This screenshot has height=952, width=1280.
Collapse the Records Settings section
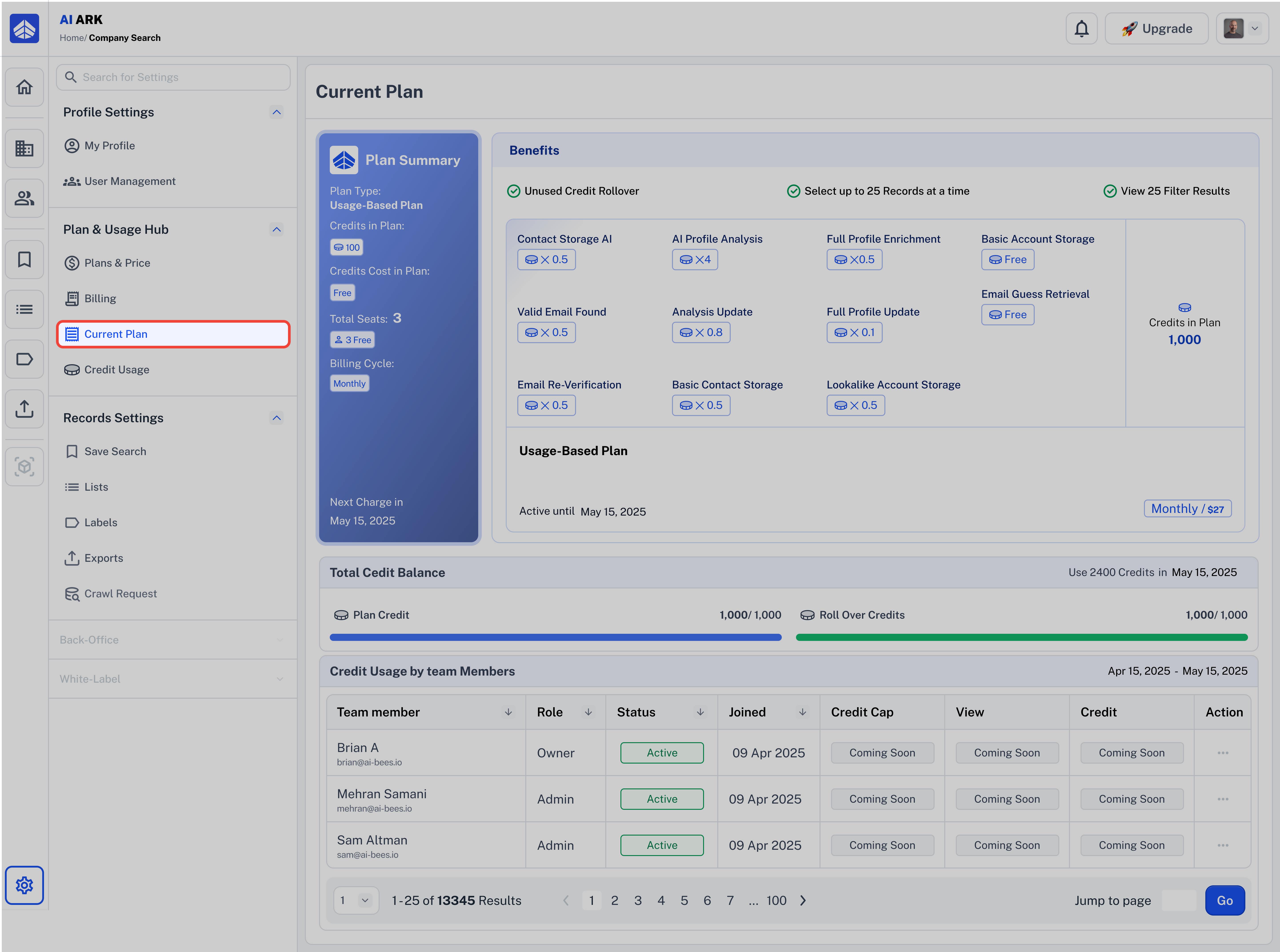277,418
